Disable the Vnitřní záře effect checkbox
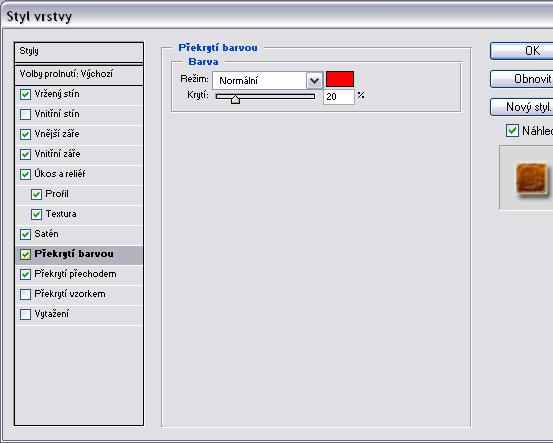This screenshot has width=553, height=443. 25,154
